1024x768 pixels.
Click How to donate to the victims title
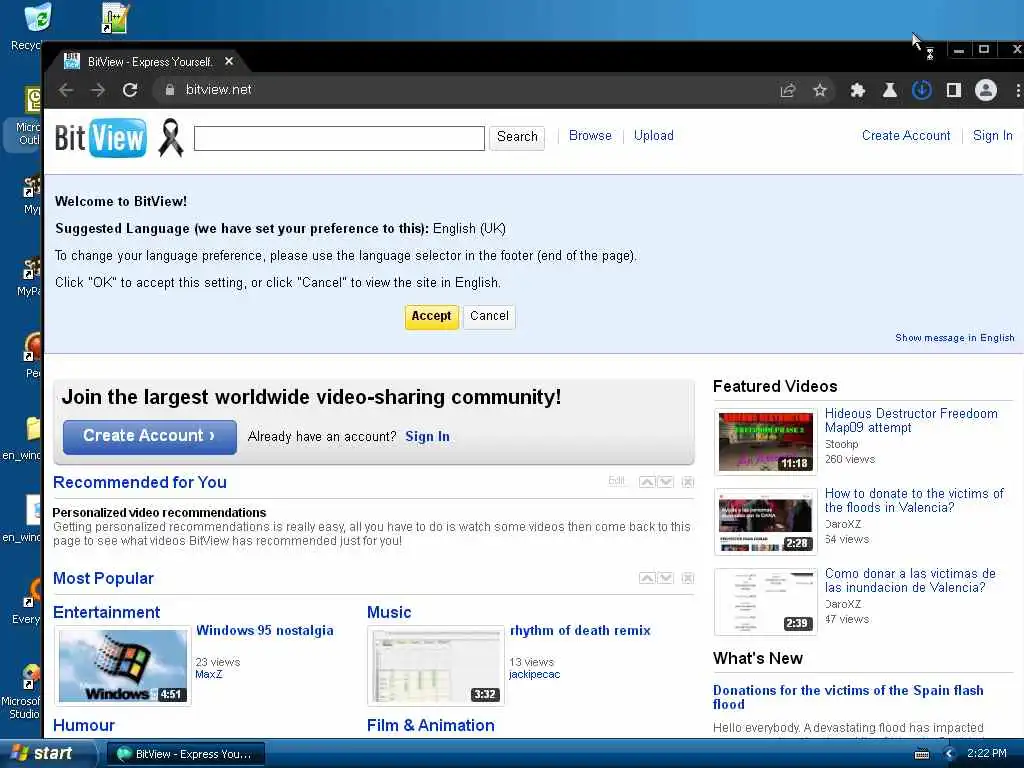click(914, 500)
